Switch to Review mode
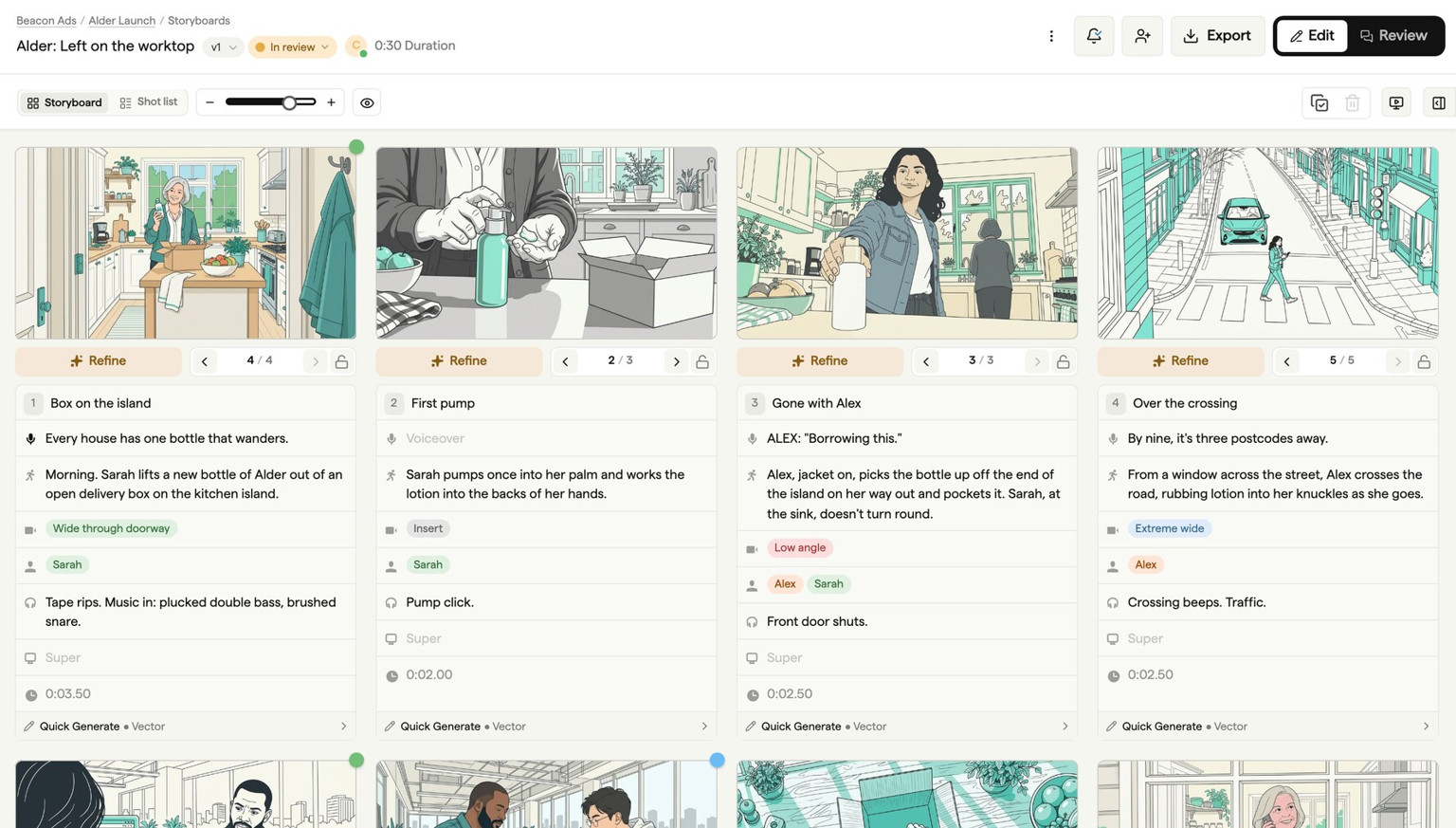The width and height of the screenshot is (1456, 828). point(1393,36)
